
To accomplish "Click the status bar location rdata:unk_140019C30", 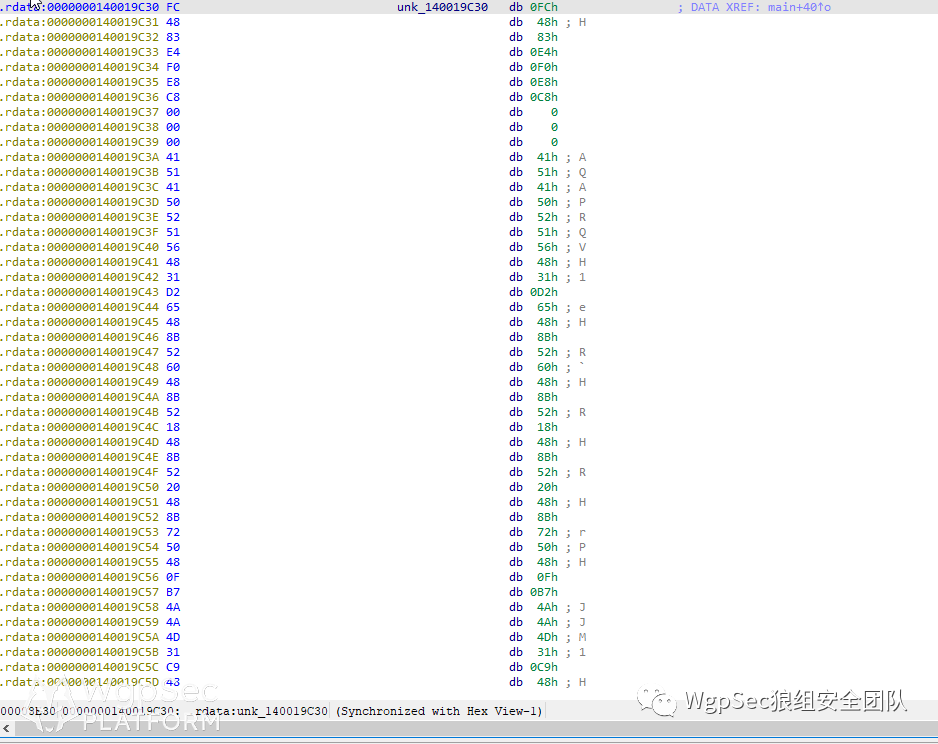I will [x=261, y=711].
